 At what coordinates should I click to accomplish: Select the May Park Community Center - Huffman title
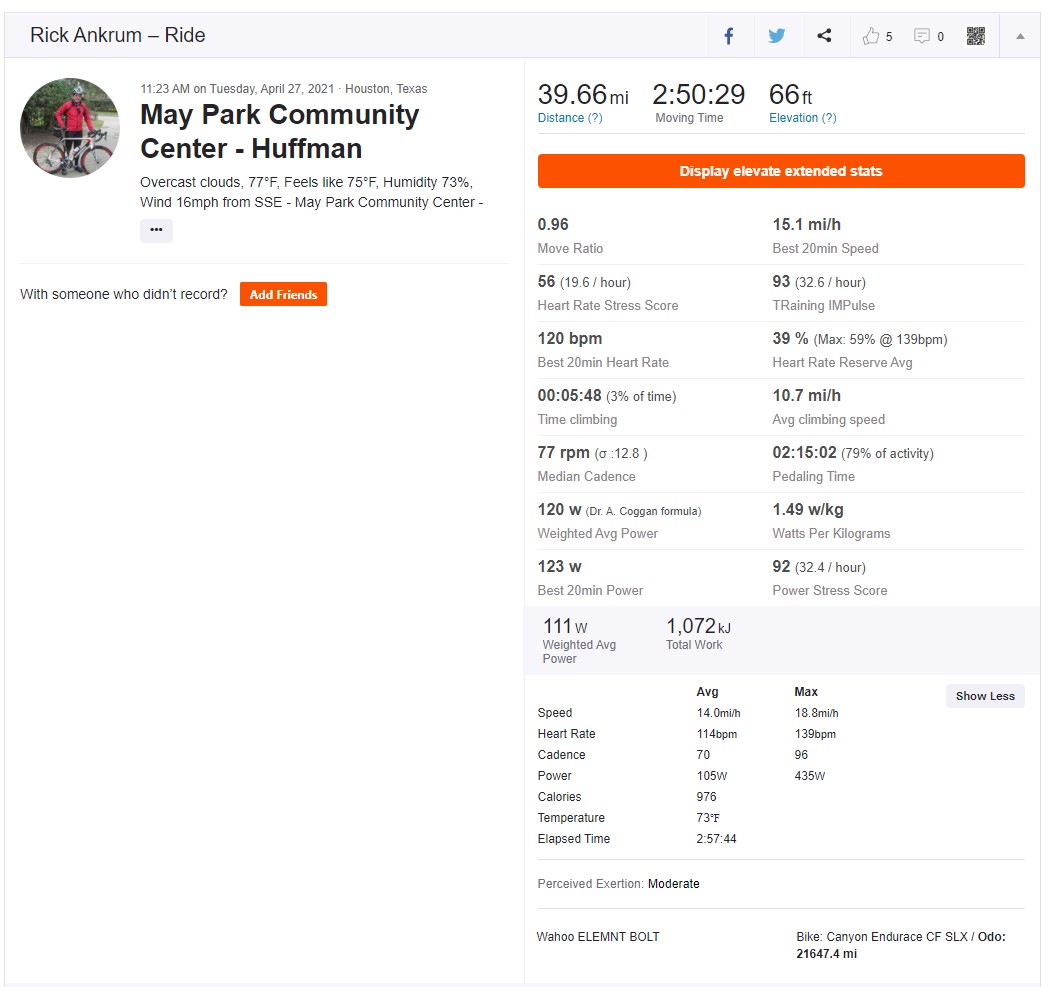pos(279,131)
